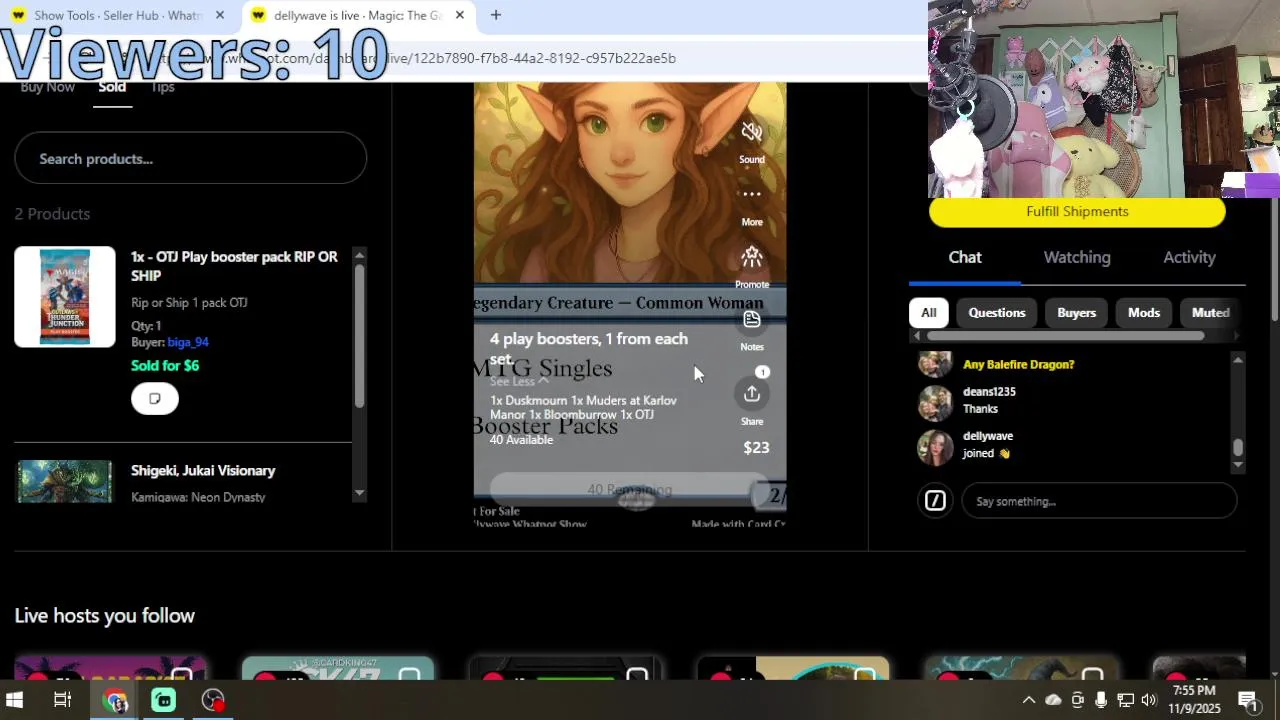Click the copy icon button under Sold for $6
Screen dimensions: 1280x720
pyautogui.click(x=155, y=398)
